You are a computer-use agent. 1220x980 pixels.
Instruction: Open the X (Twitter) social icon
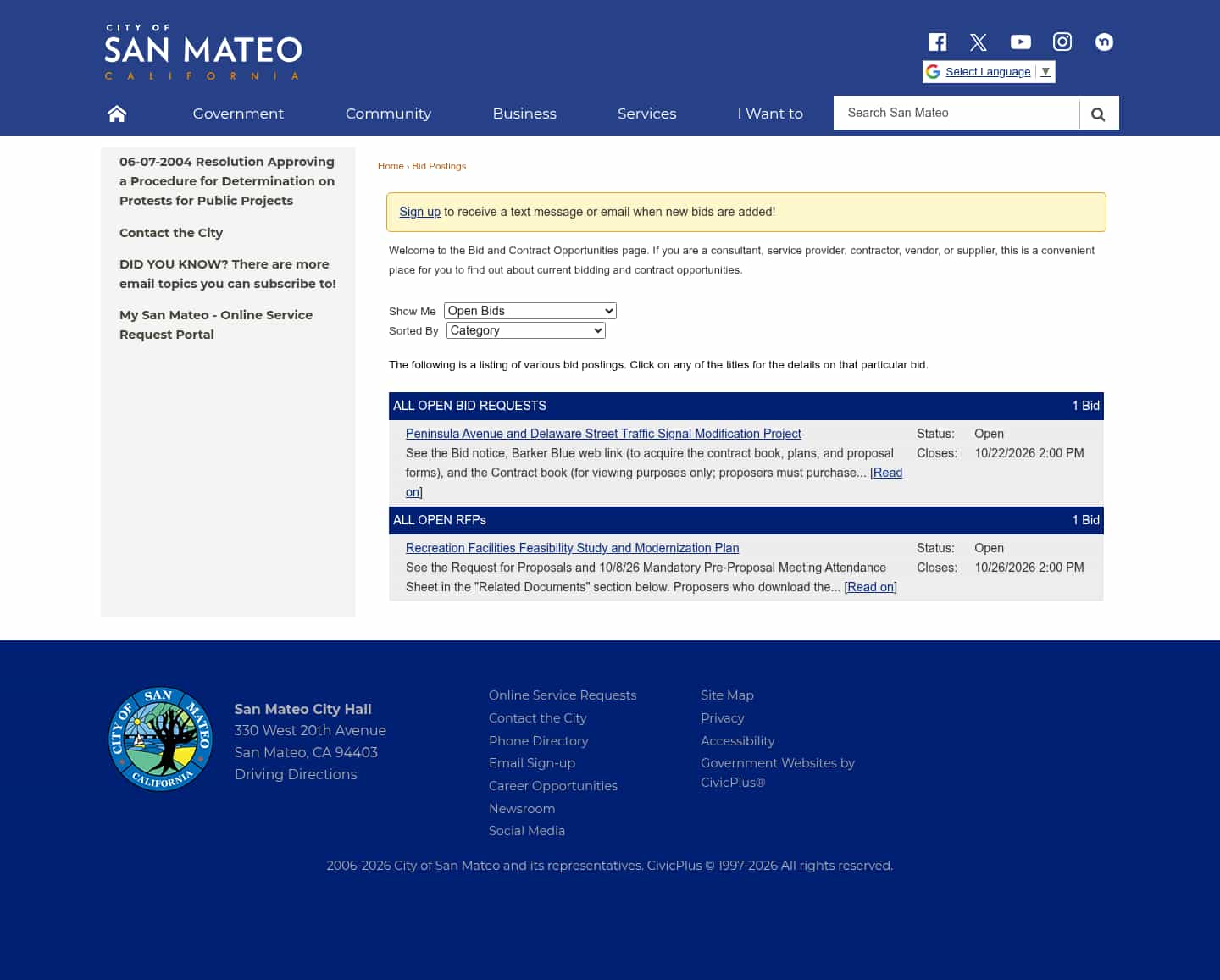click(979, 42)
